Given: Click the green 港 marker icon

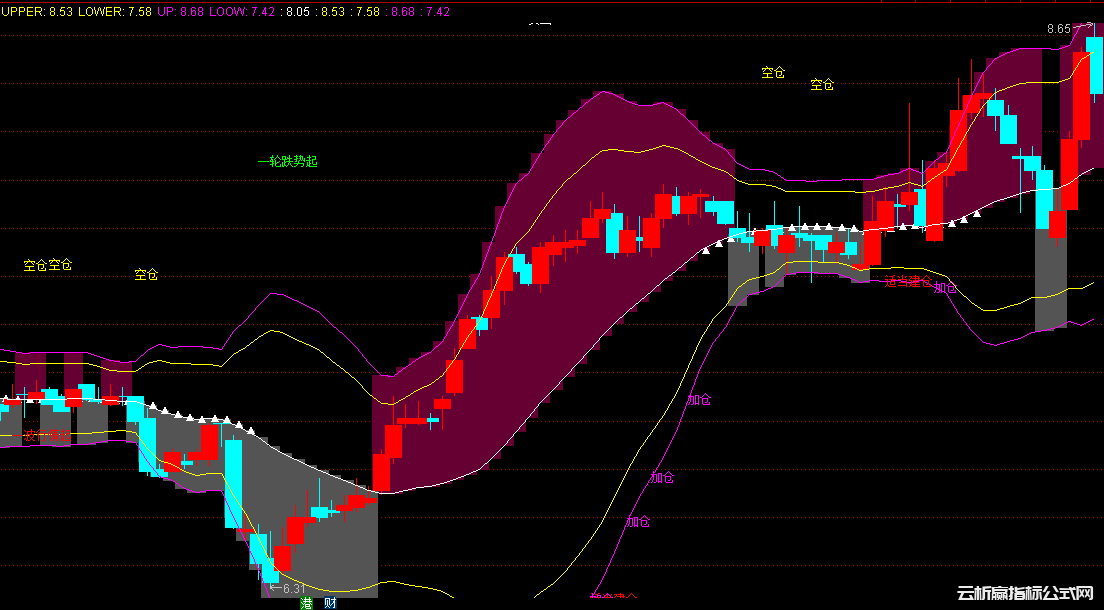Looking at the screenshot, I should (x=306, y=603).
